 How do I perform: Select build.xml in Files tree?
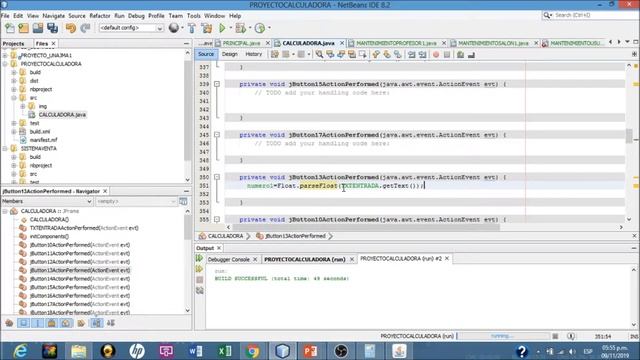(40, 131)
